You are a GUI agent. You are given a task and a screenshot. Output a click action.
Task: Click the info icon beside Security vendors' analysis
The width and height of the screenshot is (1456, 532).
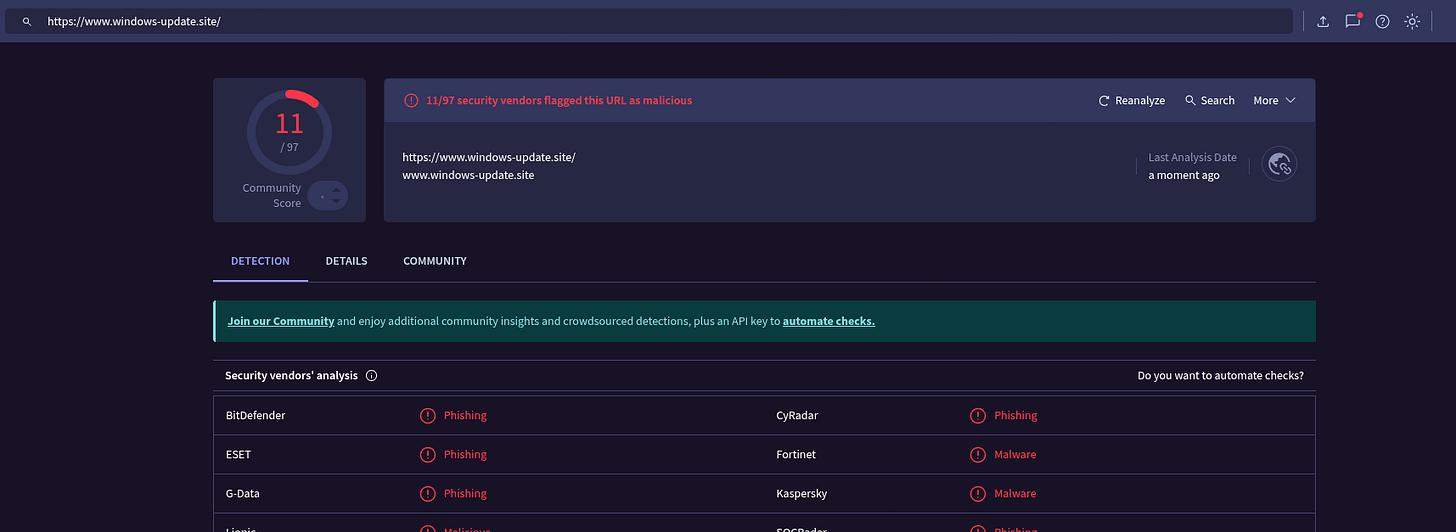371,376
